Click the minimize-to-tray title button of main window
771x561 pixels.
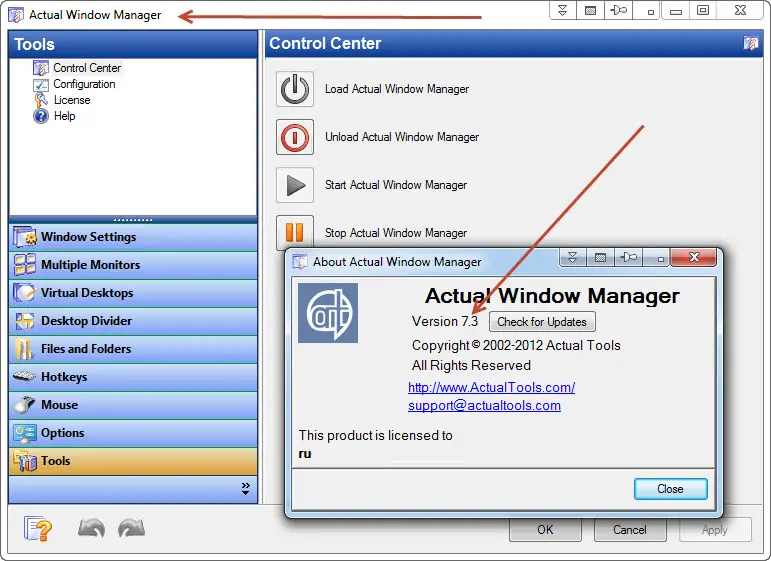[591, 10]
